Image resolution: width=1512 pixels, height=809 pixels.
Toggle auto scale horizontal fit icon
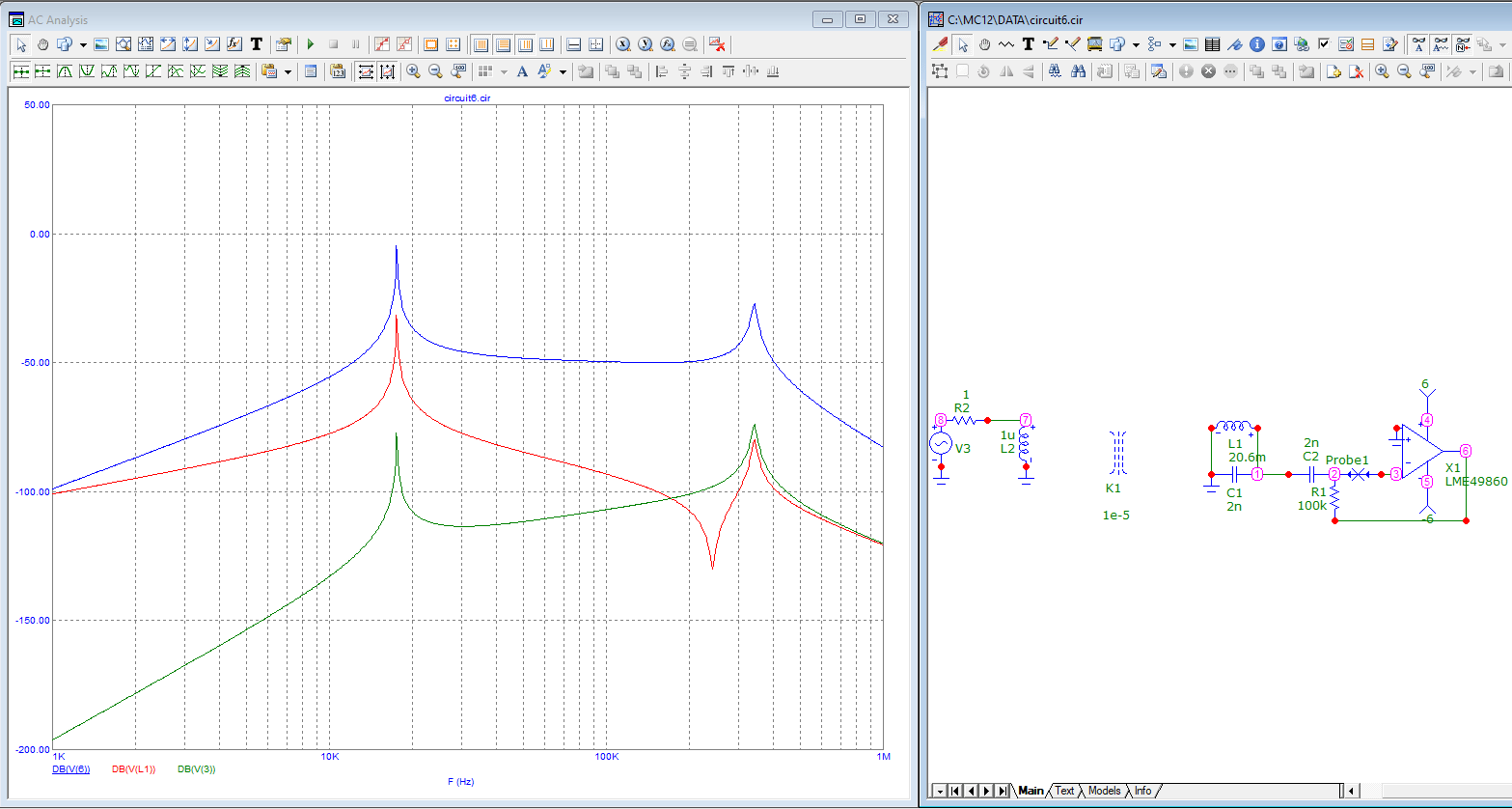coord(367,70)
